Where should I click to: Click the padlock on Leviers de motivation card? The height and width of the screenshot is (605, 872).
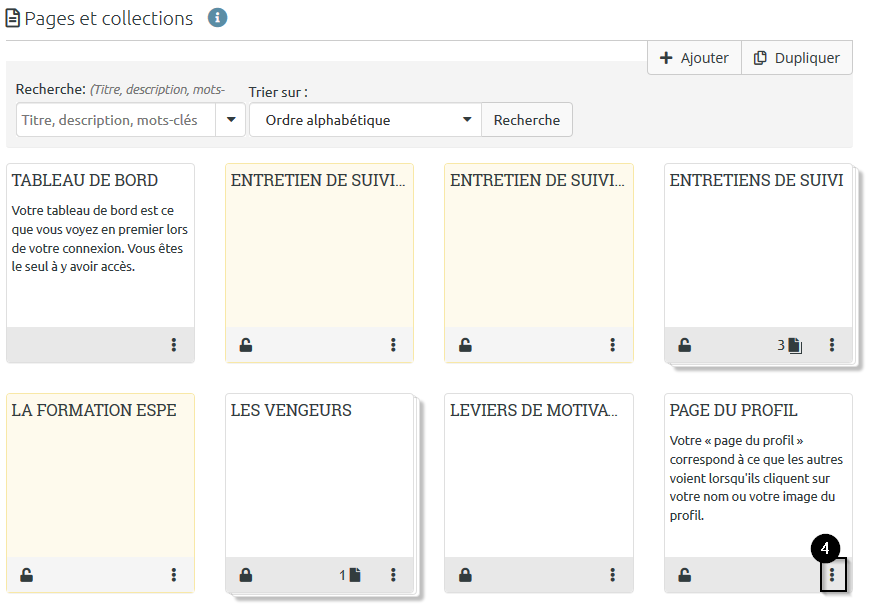pos(465,575)
